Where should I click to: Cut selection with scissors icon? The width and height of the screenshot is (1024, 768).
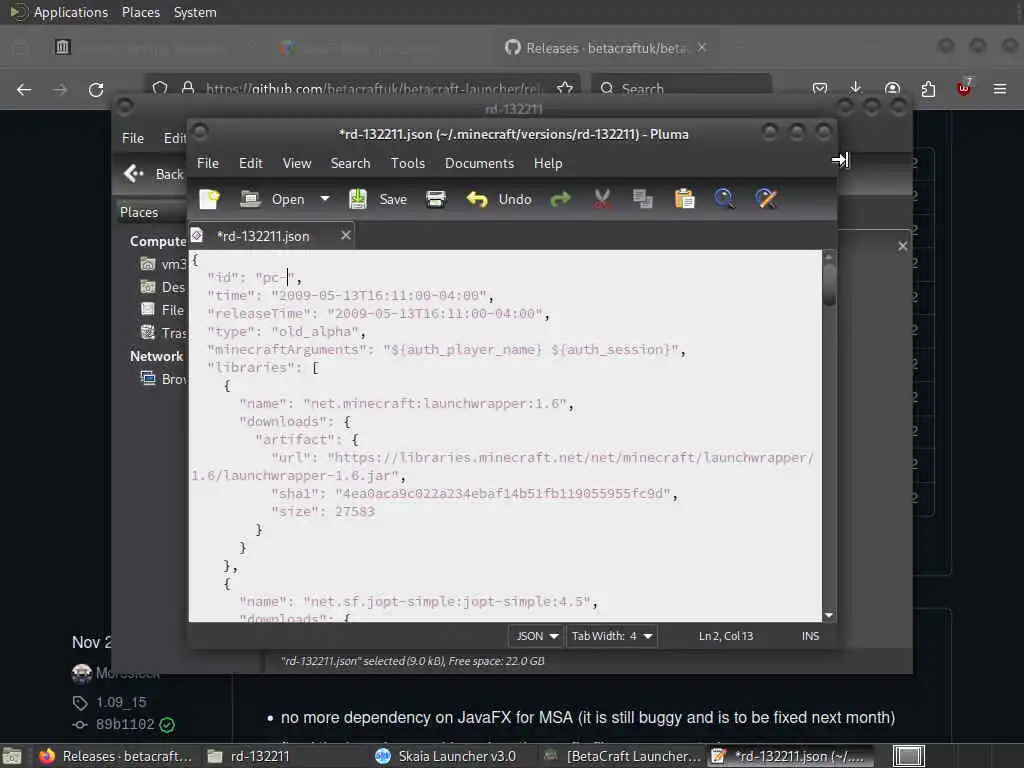(601, 199)
